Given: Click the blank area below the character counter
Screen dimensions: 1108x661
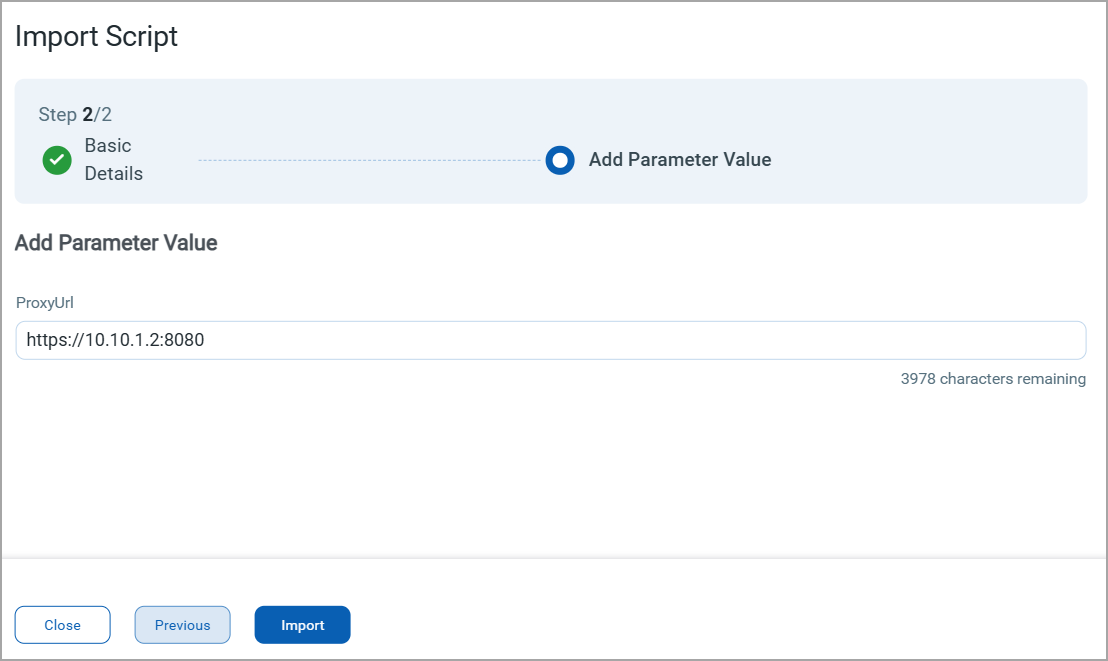Looking at the screenshot, I should click(550, 470).
